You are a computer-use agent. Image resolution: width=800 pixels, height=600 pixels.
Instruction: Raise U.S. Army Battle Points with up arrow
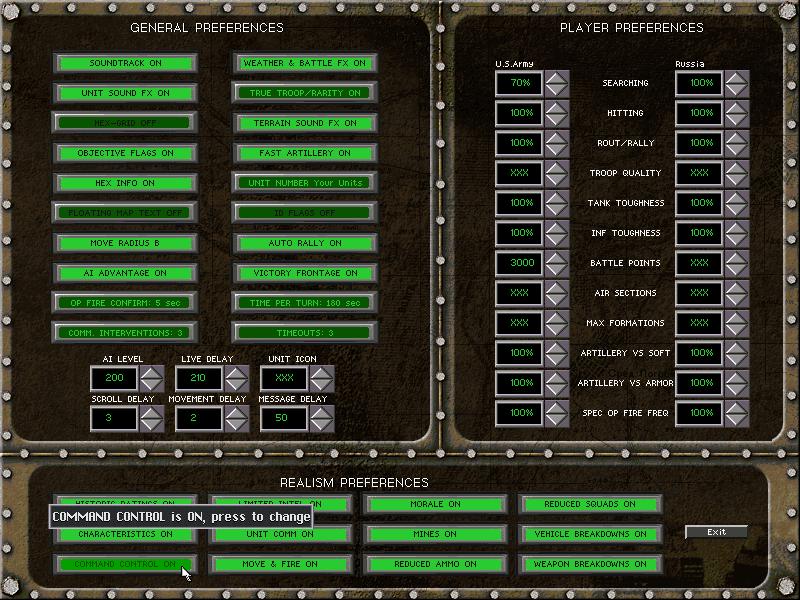557,258
